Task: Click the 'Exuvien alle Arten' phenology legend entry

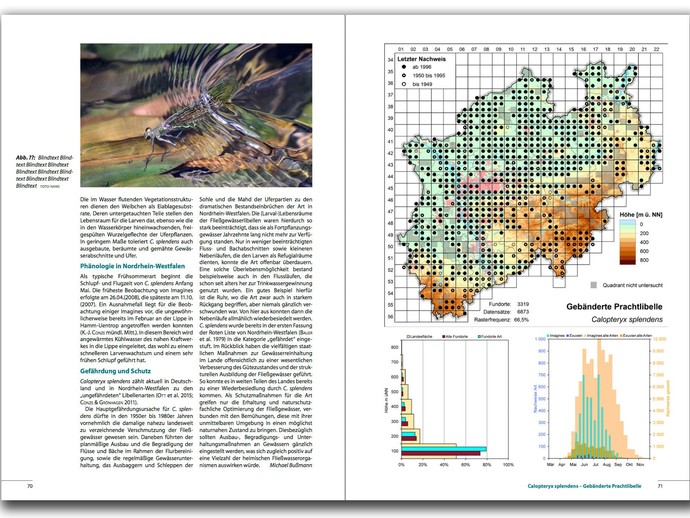Action: tap(636, 335)
